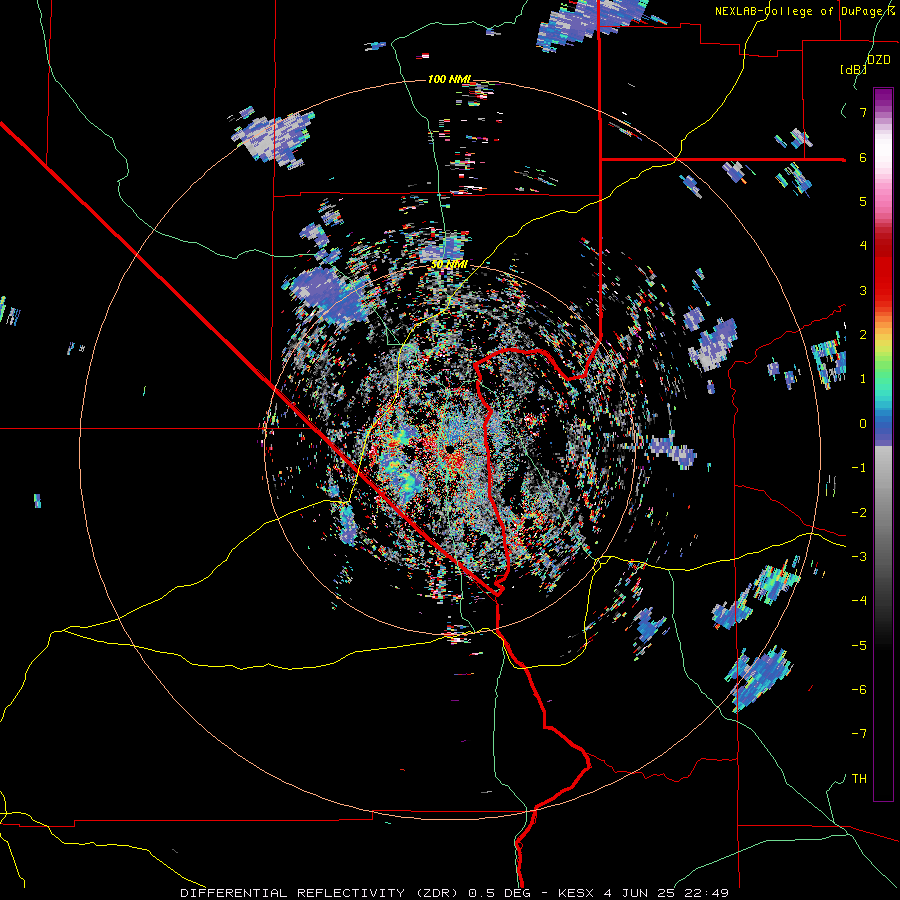Click the 6 dB scale tick label

[863, 157]
